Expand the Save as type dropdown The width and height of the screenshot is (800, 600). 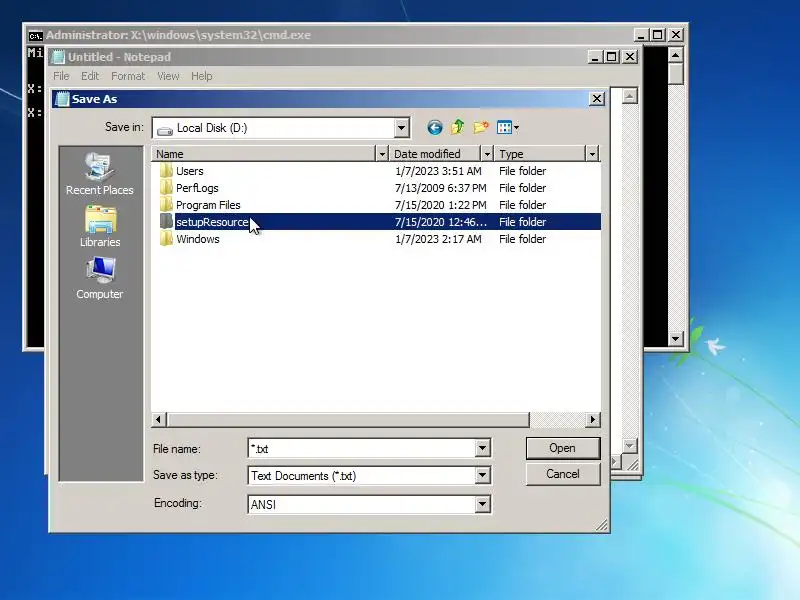482,476
